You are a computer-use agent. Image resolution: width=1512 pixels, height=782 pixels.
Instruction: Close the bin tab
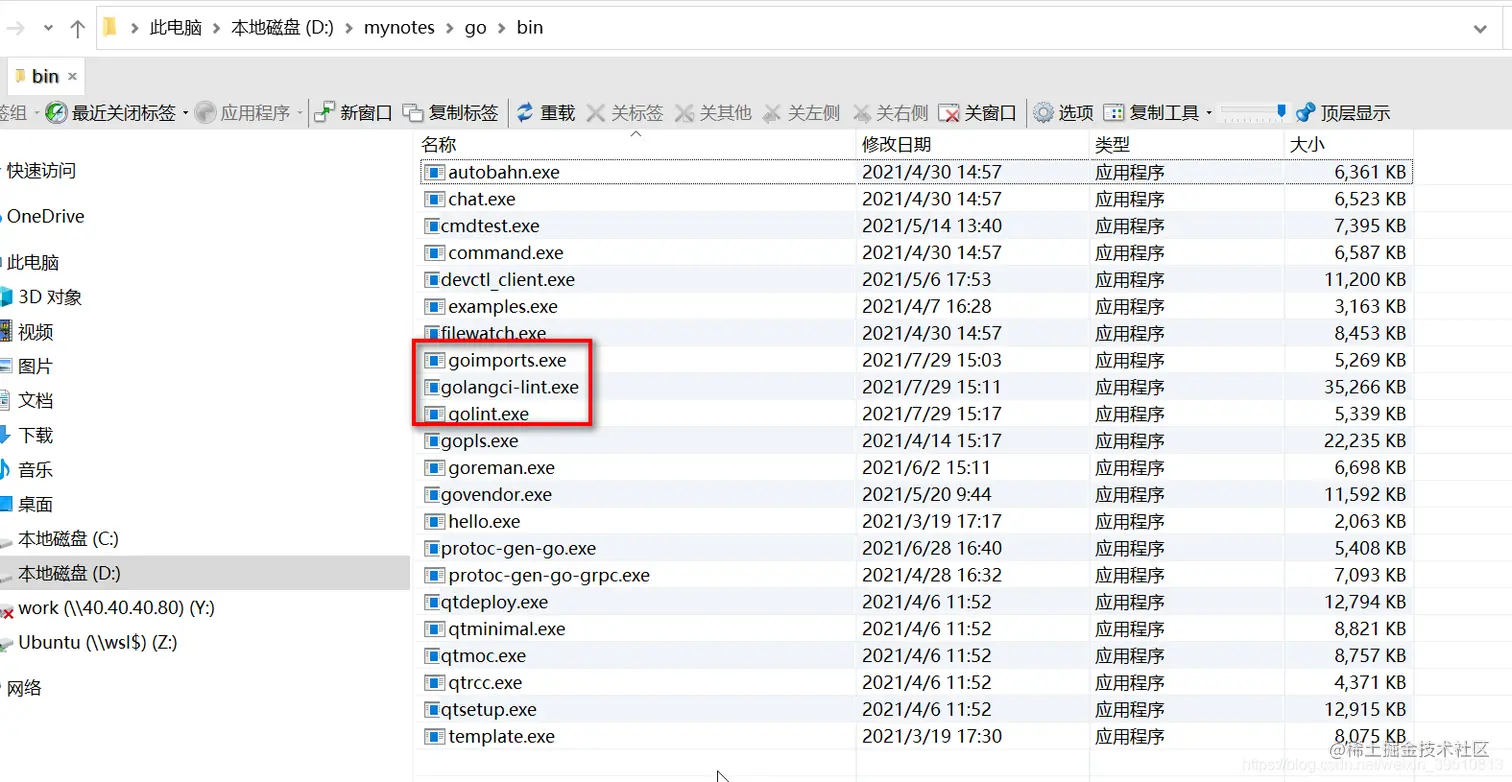coord(72,76)
